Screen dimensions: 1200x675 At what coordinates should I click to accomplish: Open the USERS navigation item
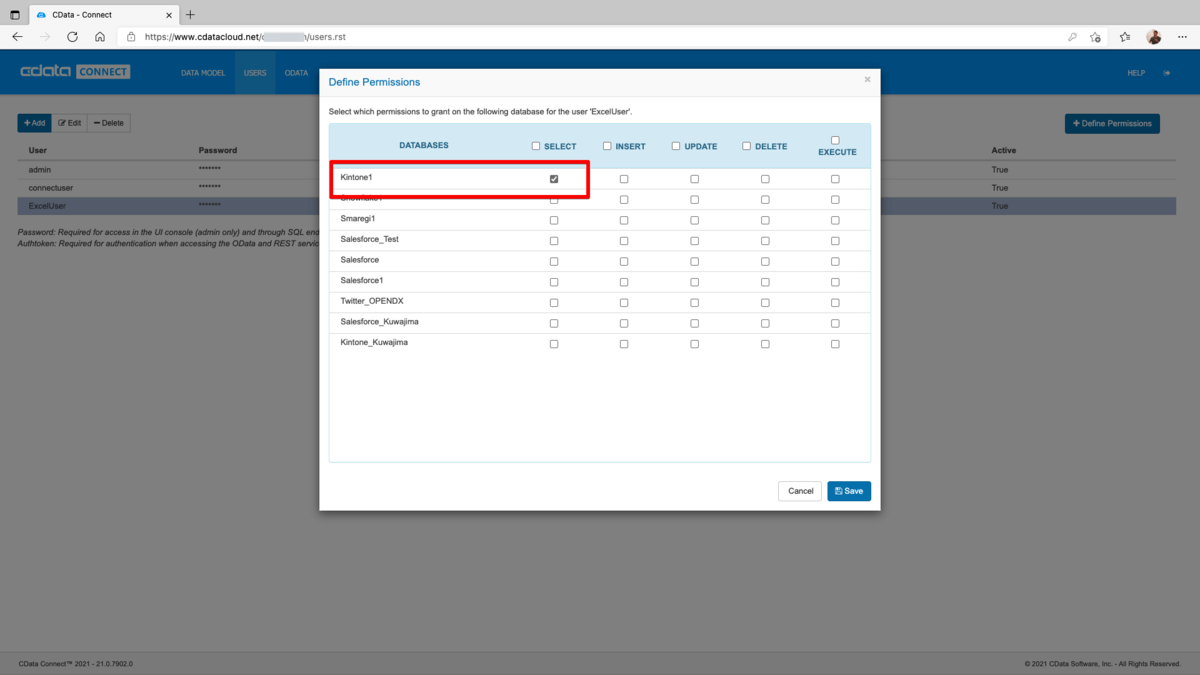coord(255,73)
